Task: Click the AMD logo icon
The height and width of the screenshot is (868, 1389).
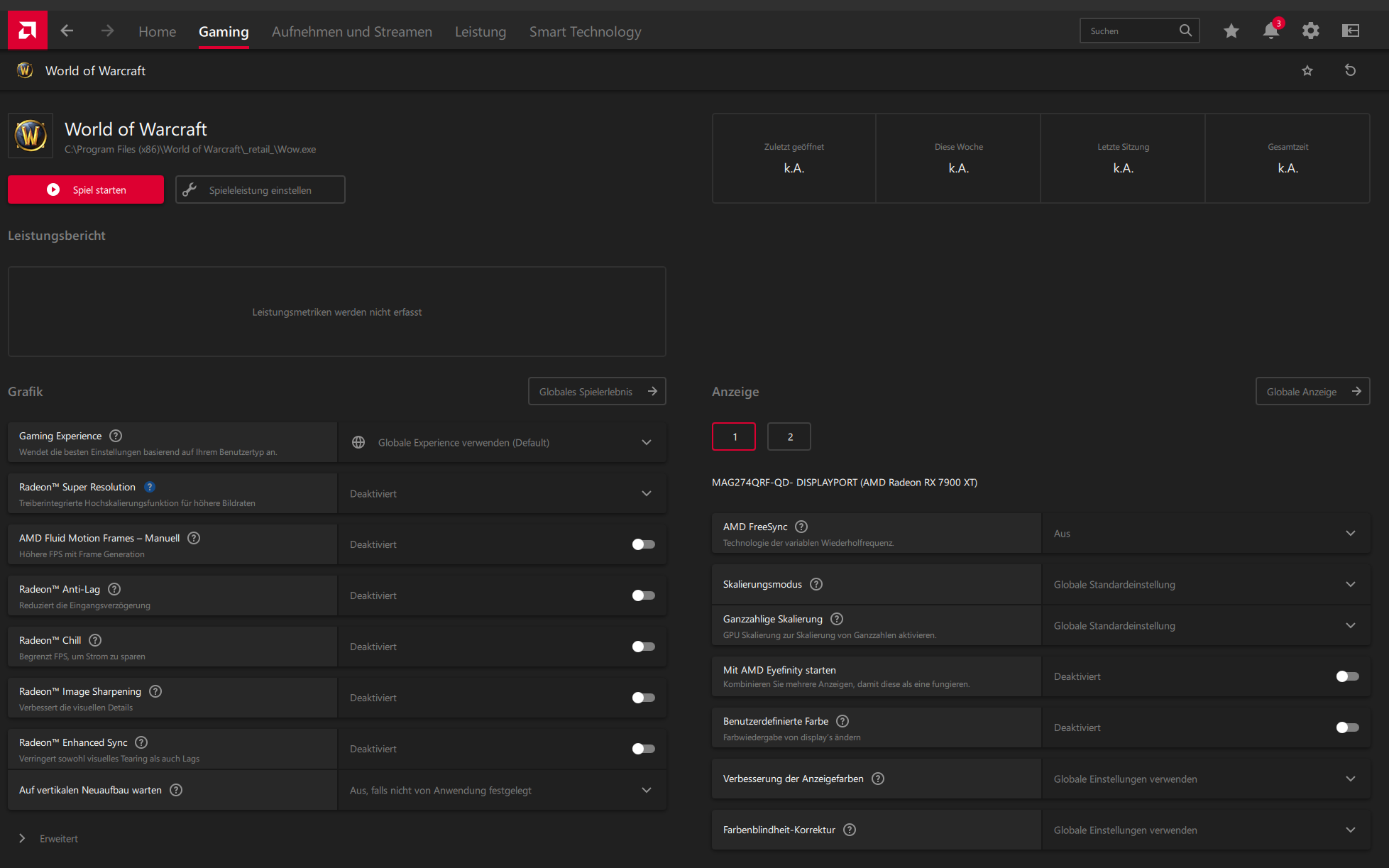Action: (x=28, y=31)
